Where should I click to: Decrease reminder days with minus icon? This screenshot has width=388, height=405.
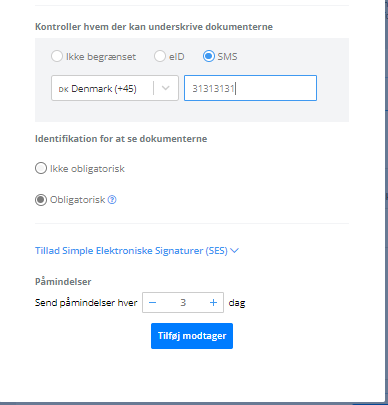pos(153,303)
